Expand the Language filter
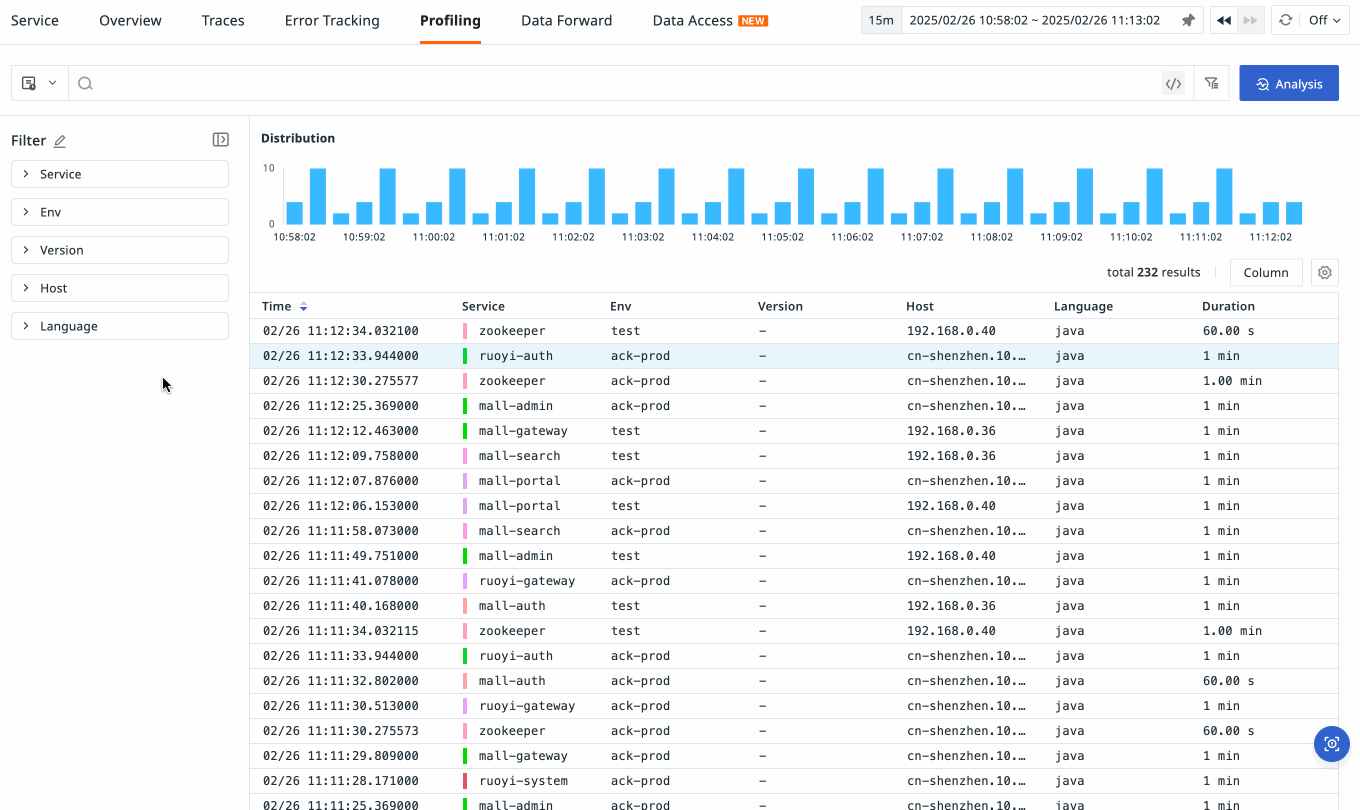This screenshot has height=810, width=1360. coord(120,326)
